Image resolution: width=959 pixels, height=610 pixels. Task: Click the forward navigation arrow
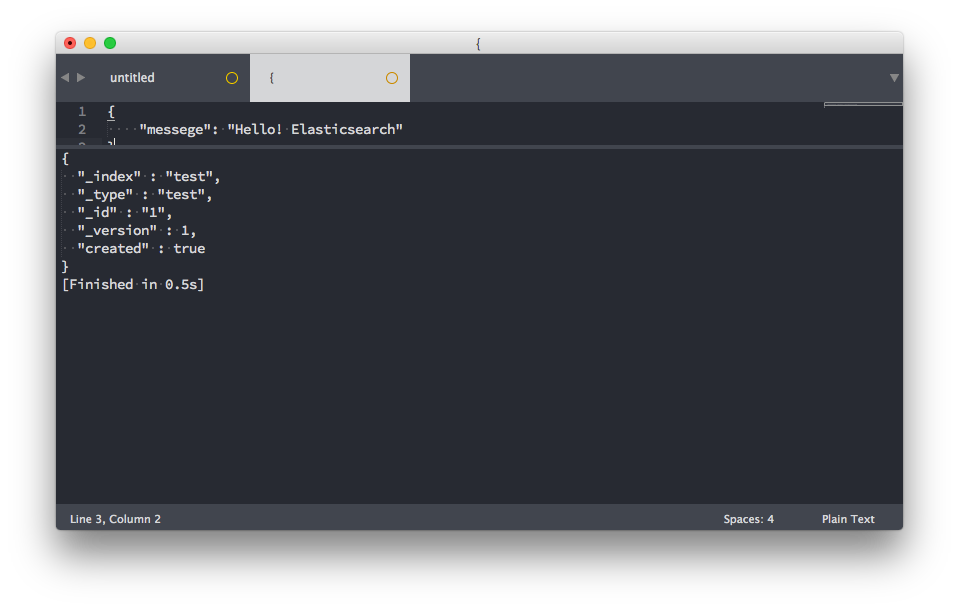(81, 77)
